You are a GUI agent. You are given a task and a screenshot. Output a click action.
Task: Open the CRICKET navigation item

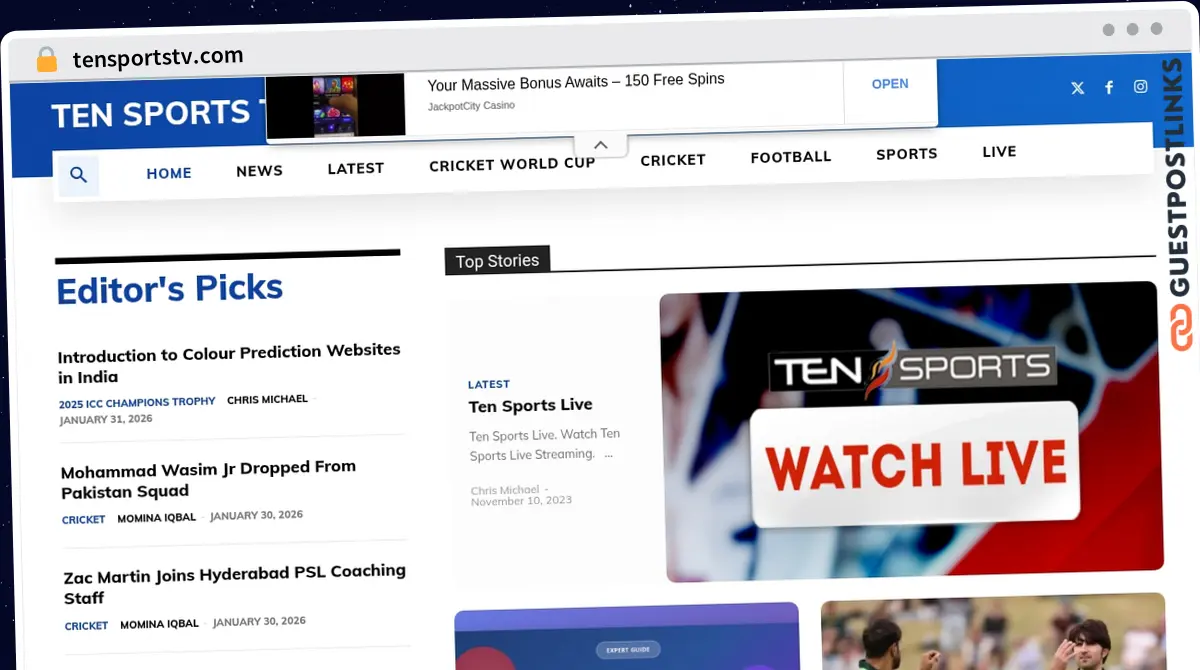coord(673,160)
